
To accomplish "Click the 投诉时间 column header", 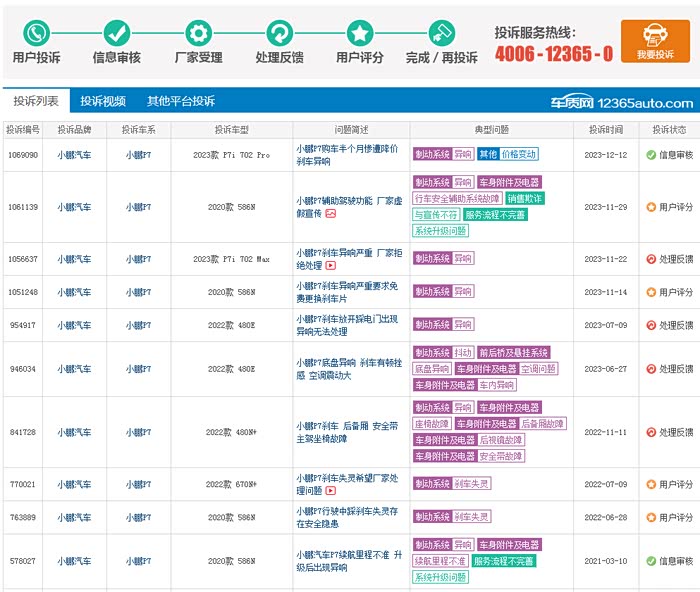I will tap(606, 129).
